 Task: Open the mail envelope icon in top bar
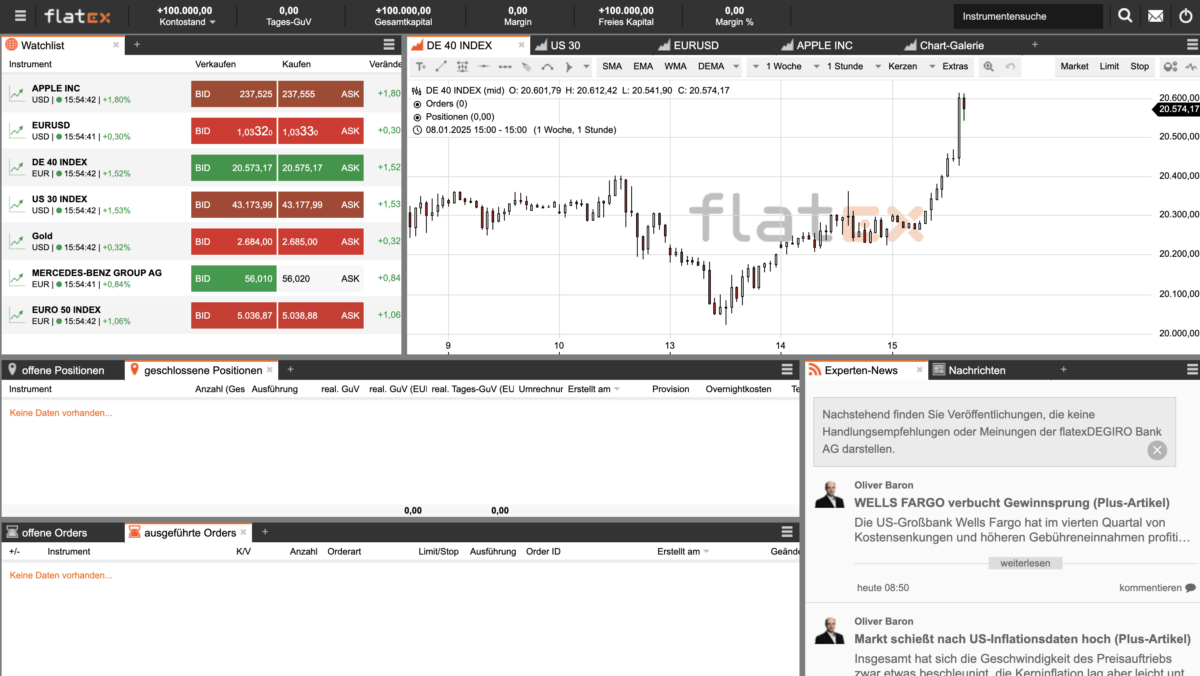(1154, 16)
